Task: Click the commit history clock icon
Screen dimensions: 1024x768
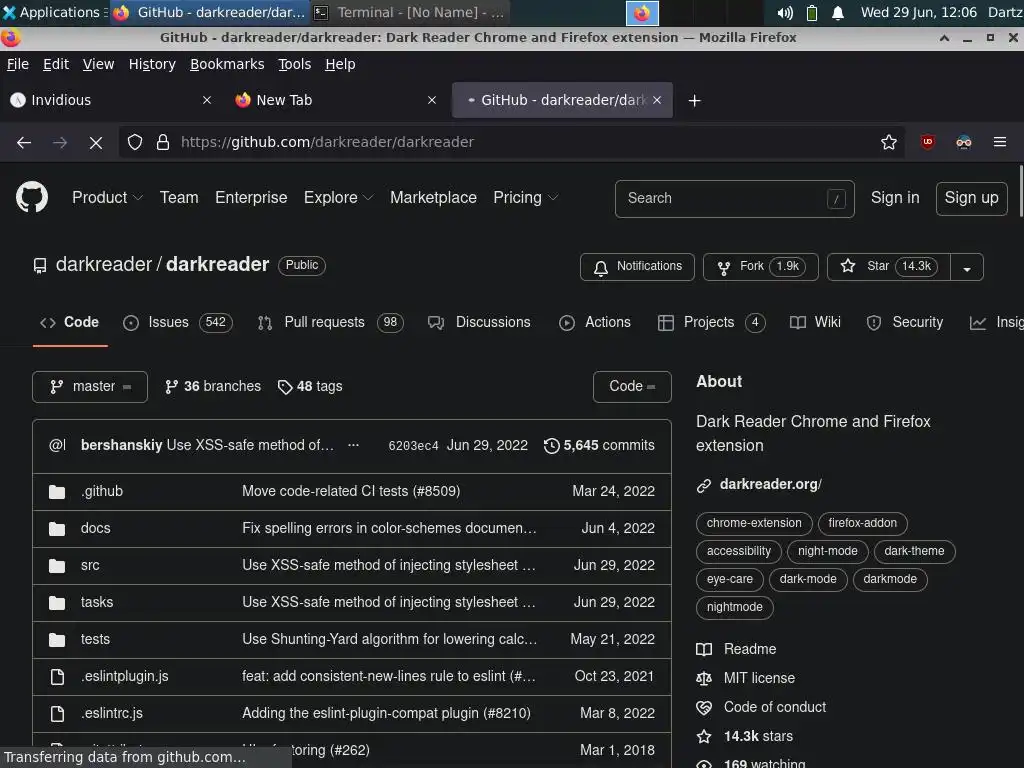Action: pyautogui.click(x=551, y=445)
